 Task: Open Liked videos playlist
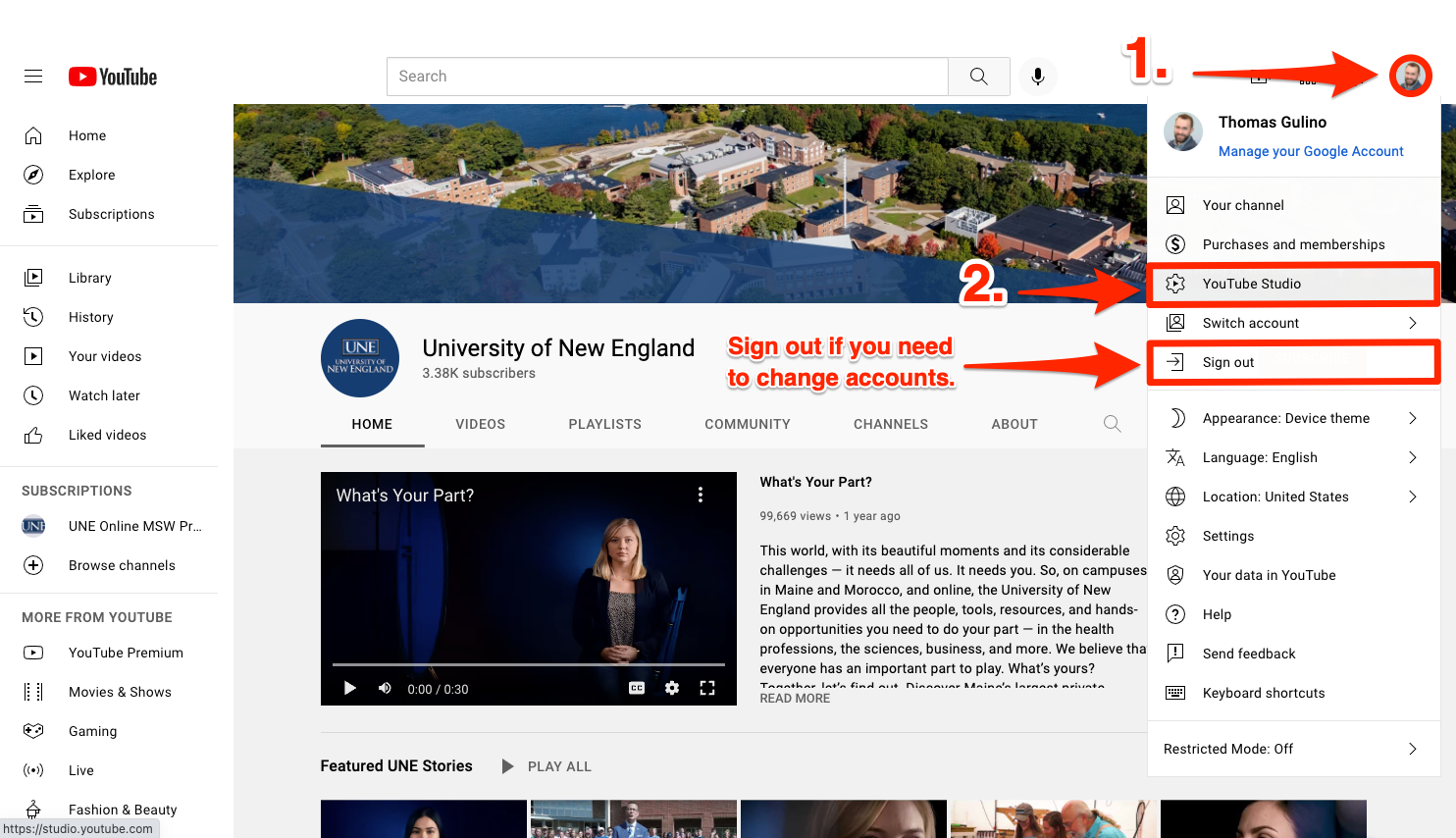109,435
